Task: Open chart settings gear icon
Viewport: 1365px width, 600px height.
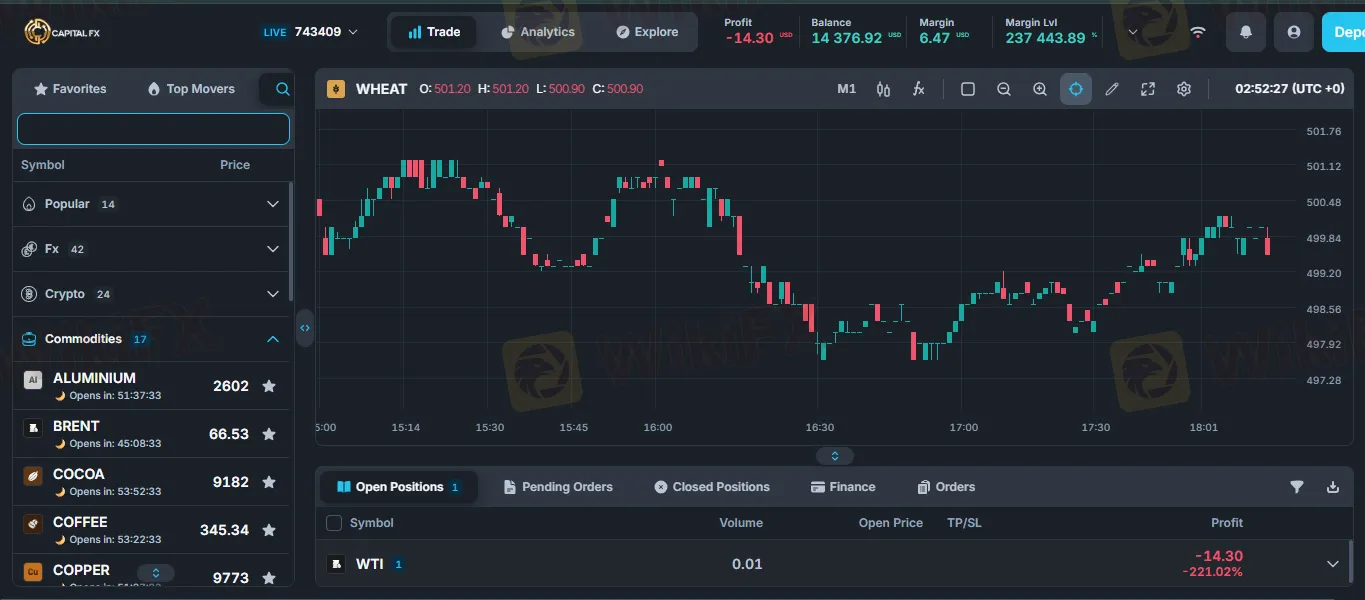Action: pyautogui.click(x=1184, y=89)
